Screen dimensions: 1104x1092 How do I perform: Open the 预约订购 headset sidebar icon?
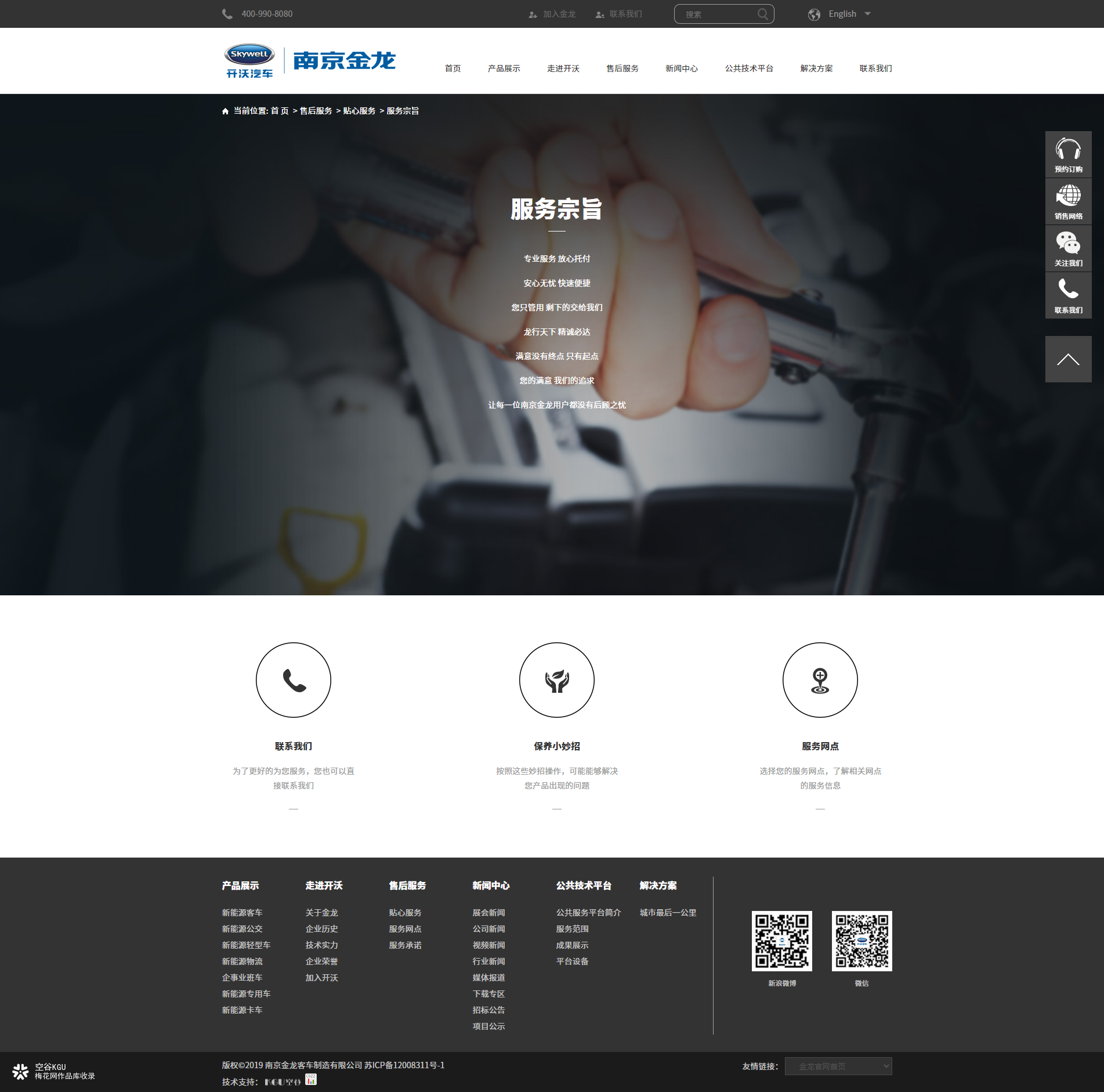click(1068, 154)
